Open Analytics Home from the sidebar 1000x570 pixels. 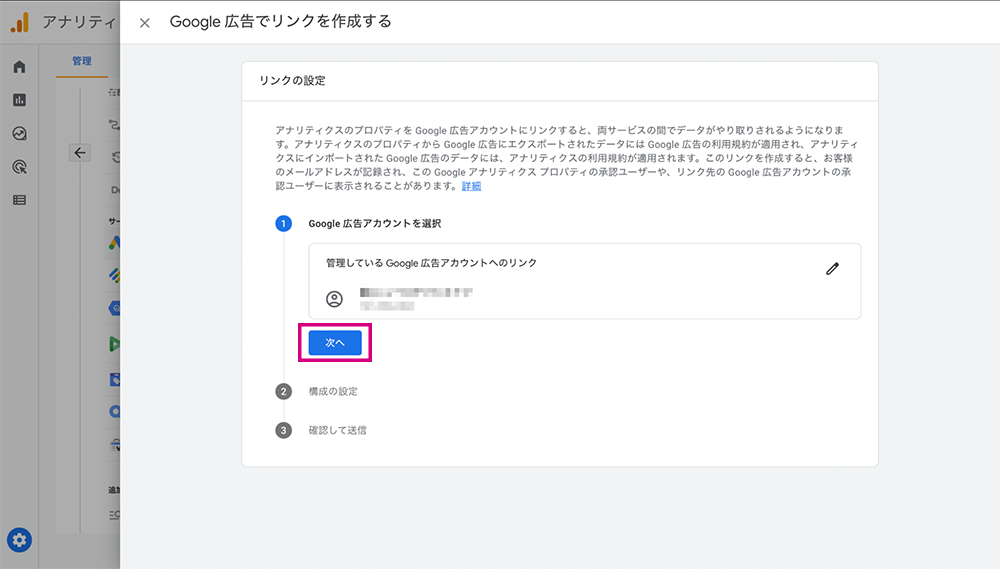pyautogui.click(x=19, y=67)
